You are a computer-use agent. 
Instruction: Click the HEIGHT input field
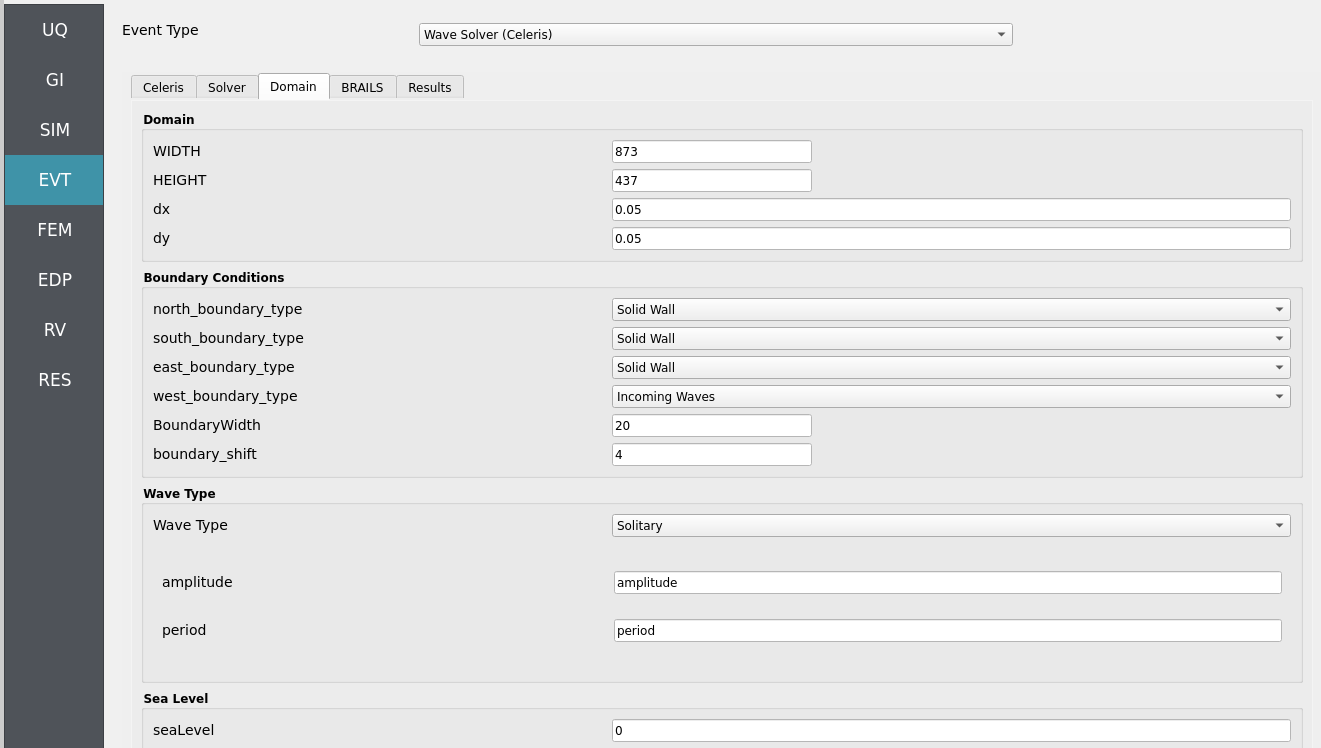(711, 181)
